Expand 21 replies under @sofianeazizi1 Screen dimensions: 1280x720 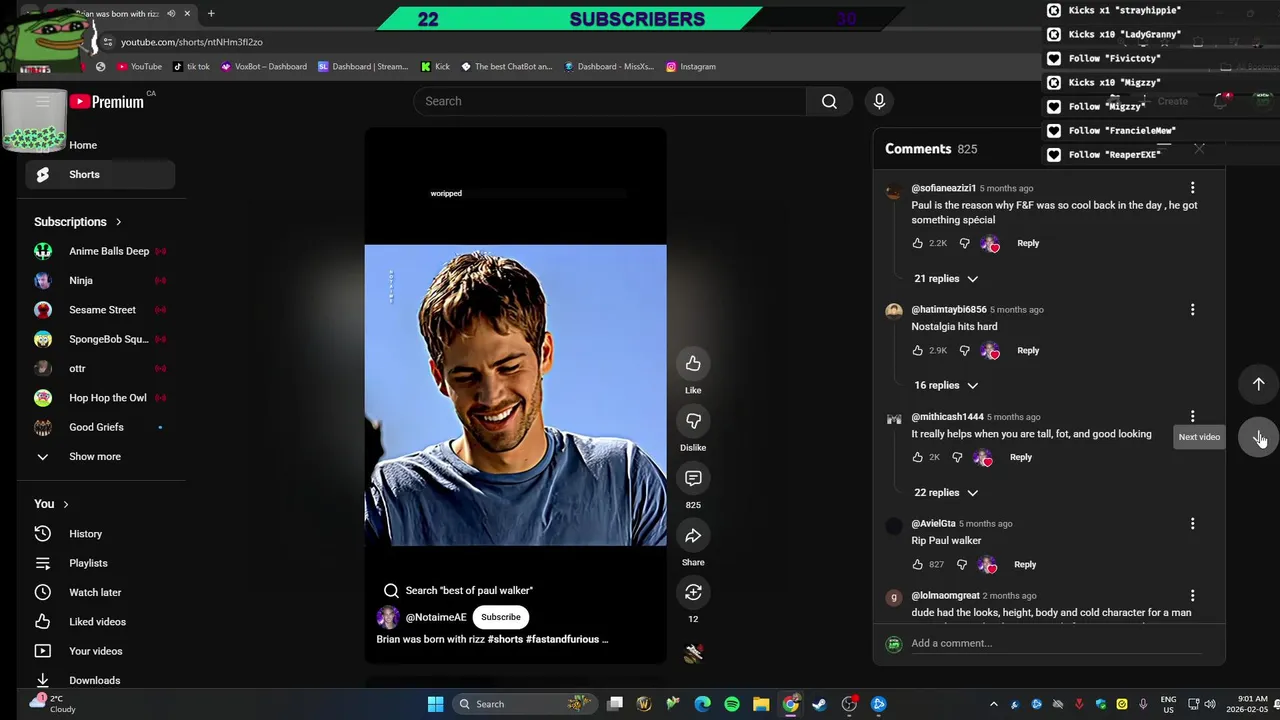coord(946,279)
